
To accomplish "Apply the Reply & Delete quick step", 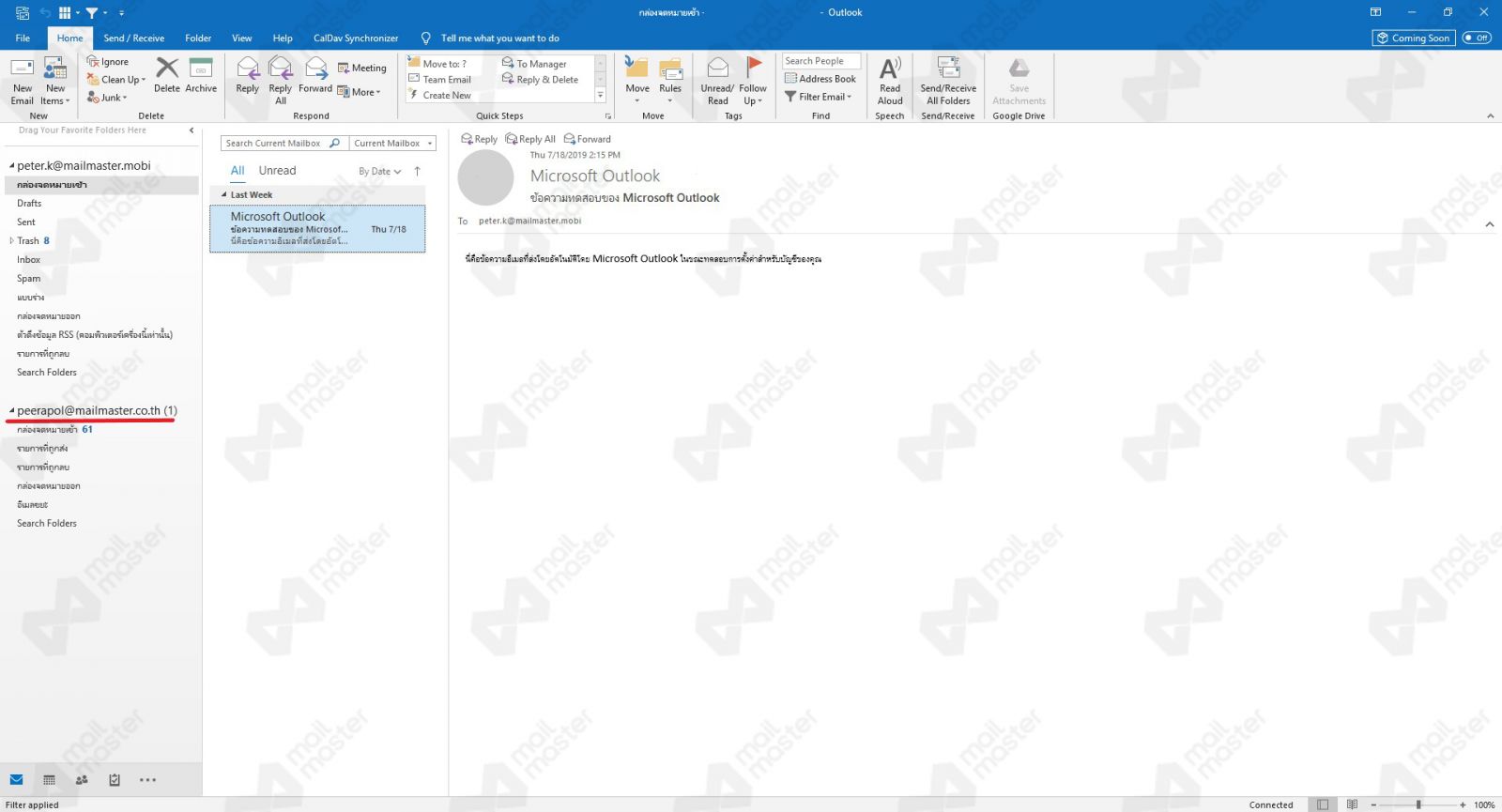I will (541, 80).
